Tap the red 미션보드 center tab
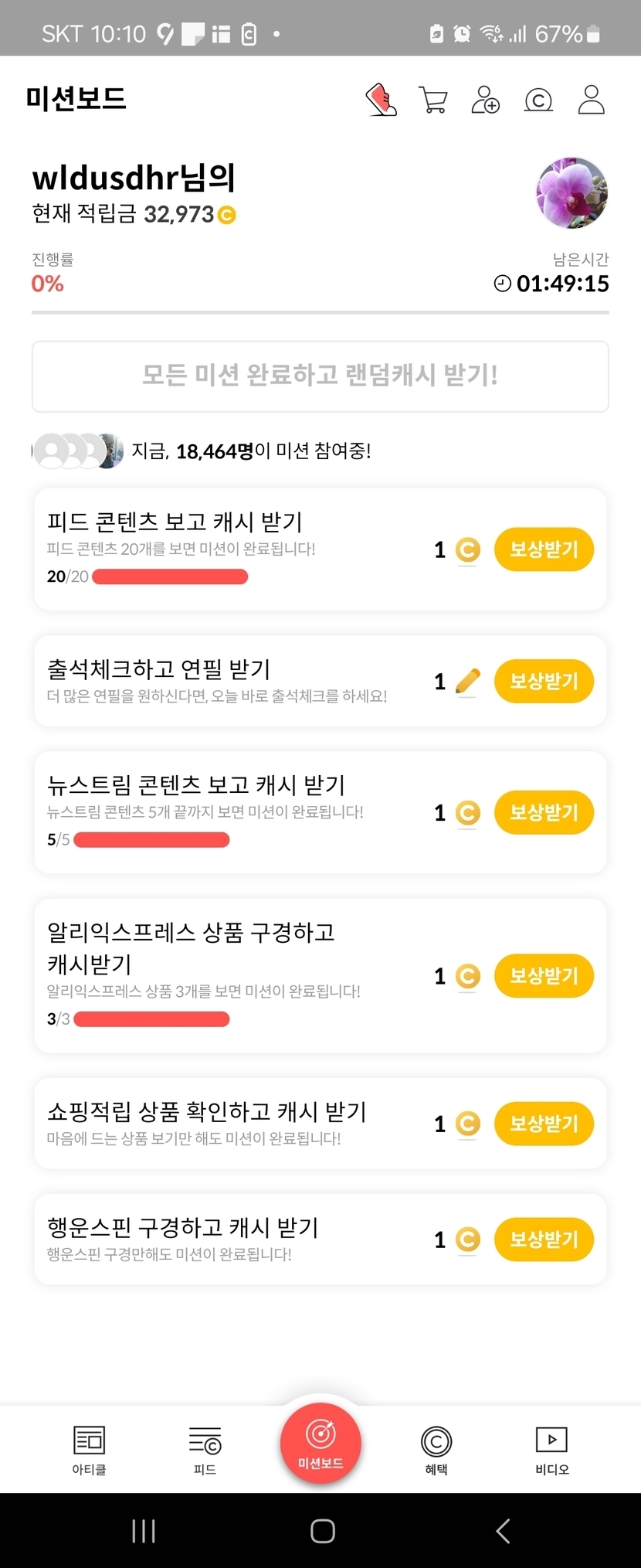 [x=320, y=1444]
